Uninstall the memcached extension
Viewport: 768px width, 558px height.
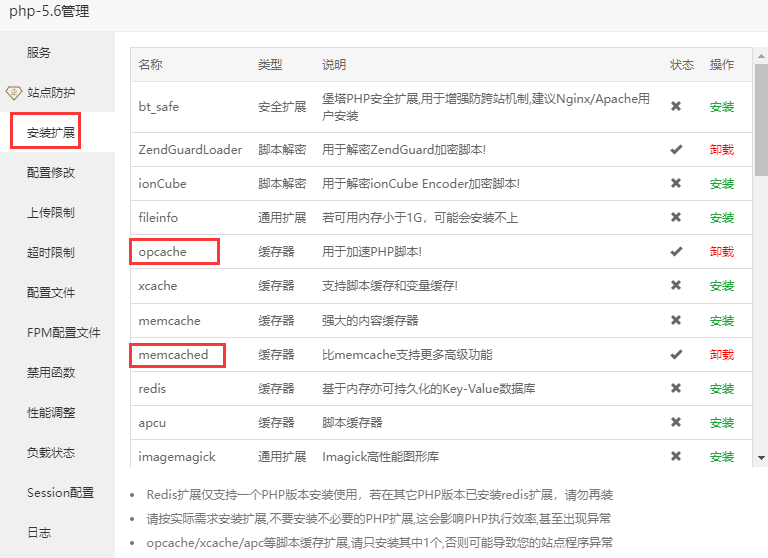[722, 355]
